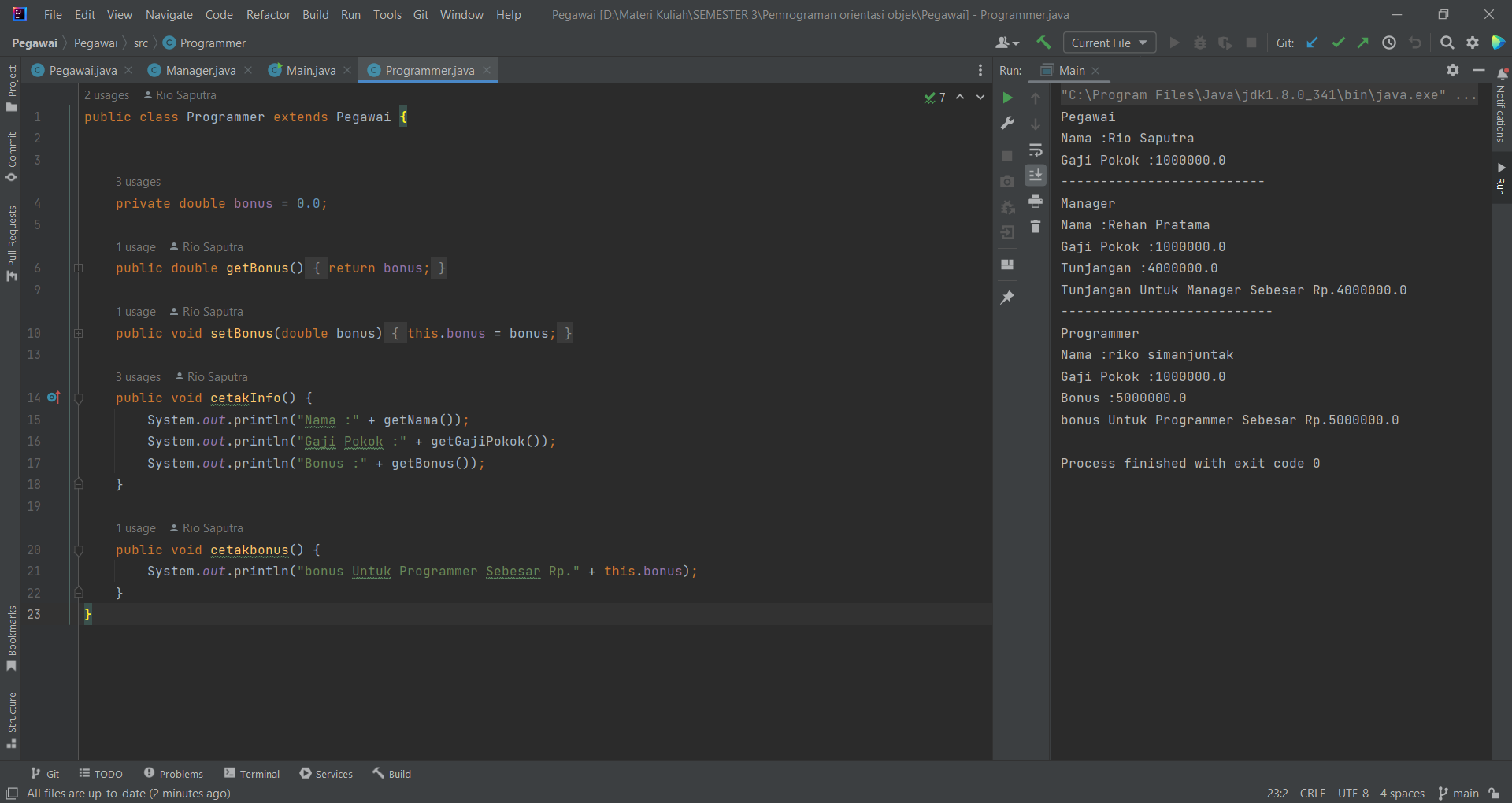Toggle Soft-Wrap in Run console

1036,150
